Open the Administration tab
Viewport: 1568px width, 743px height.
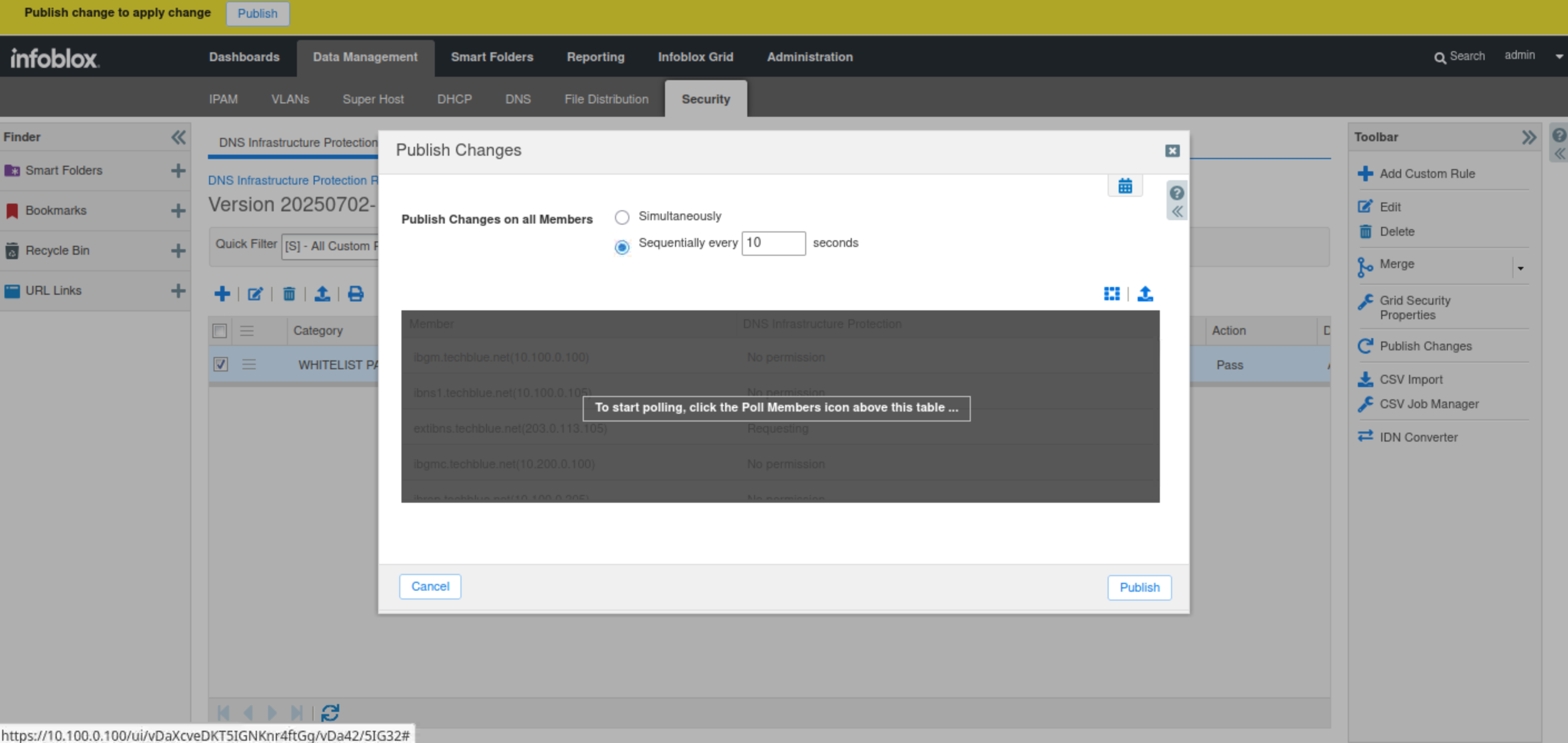click(x=810, y=57)
